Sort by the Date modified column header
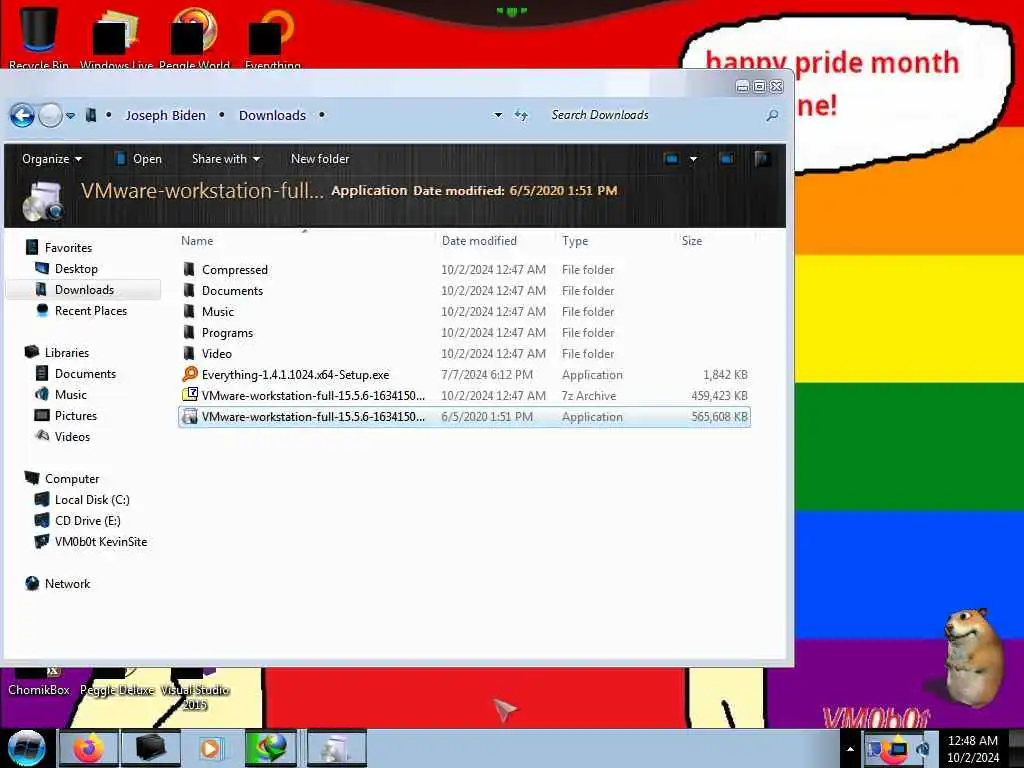 click(479, 241)
